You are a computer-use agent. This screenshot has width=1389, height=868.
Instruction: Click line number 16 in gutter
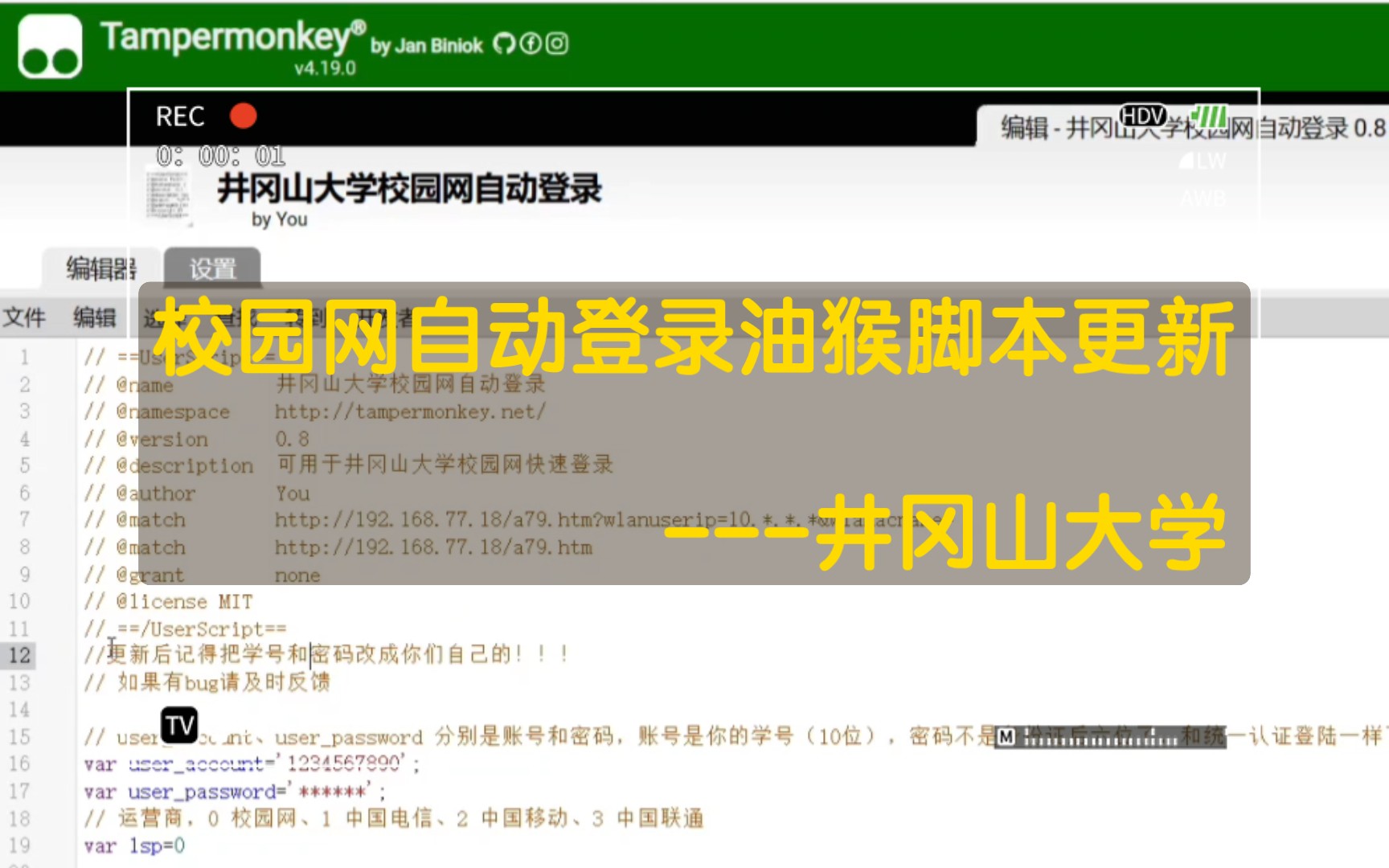tap(19, 764)
